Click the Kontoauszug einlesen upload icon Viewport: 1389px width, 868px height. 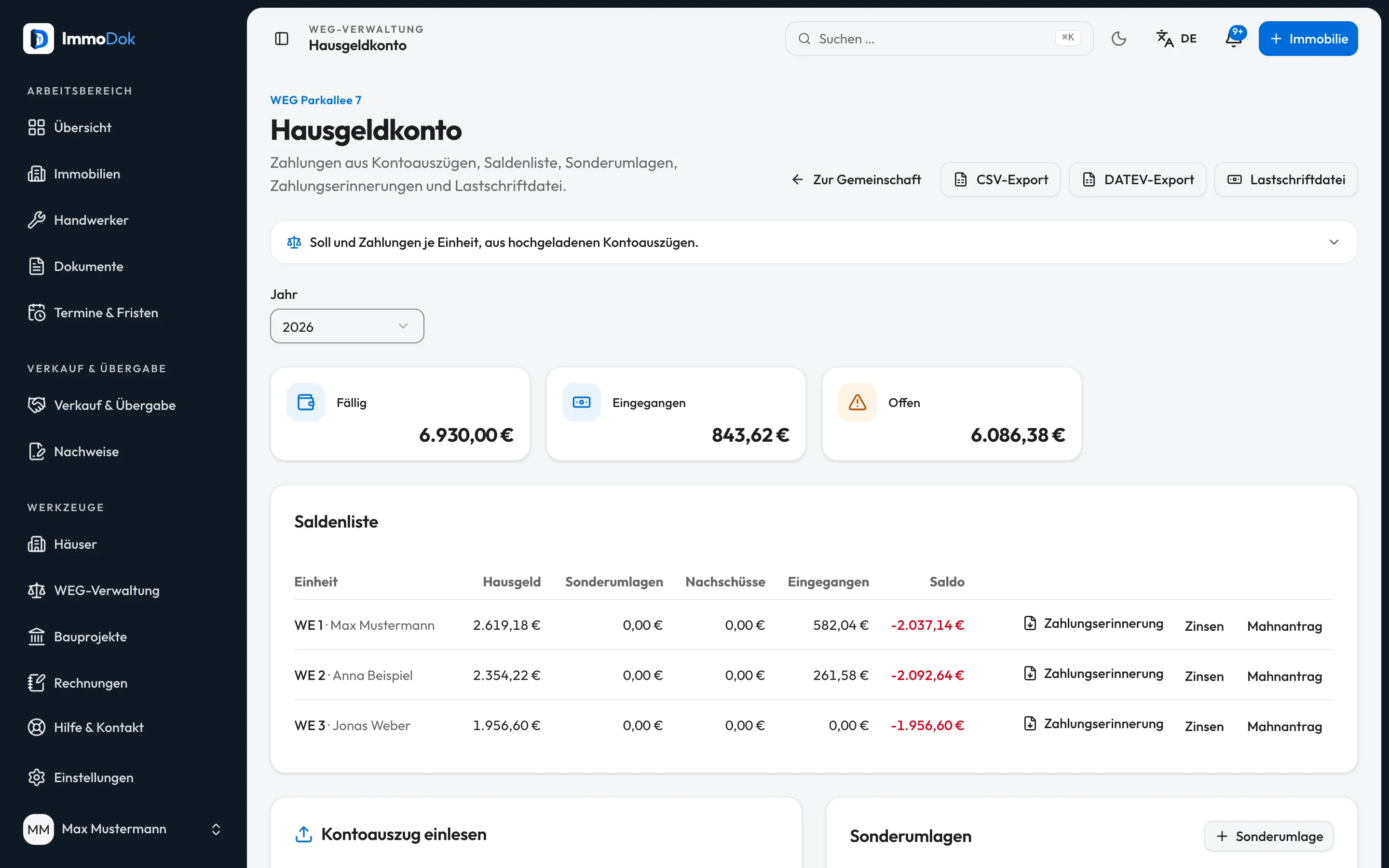(304, 834)
